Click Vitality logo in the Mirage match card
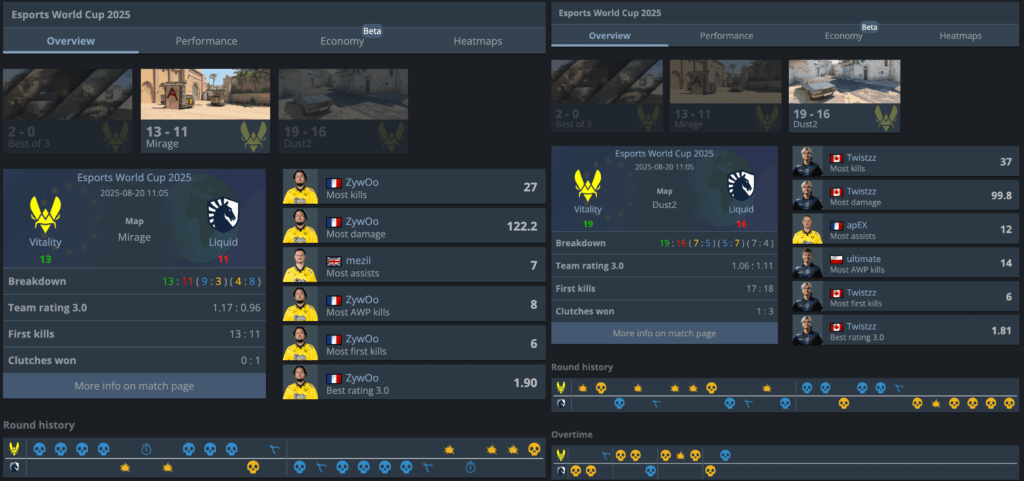Viewport: 1024px width, 481px height. tap(46, 215)
